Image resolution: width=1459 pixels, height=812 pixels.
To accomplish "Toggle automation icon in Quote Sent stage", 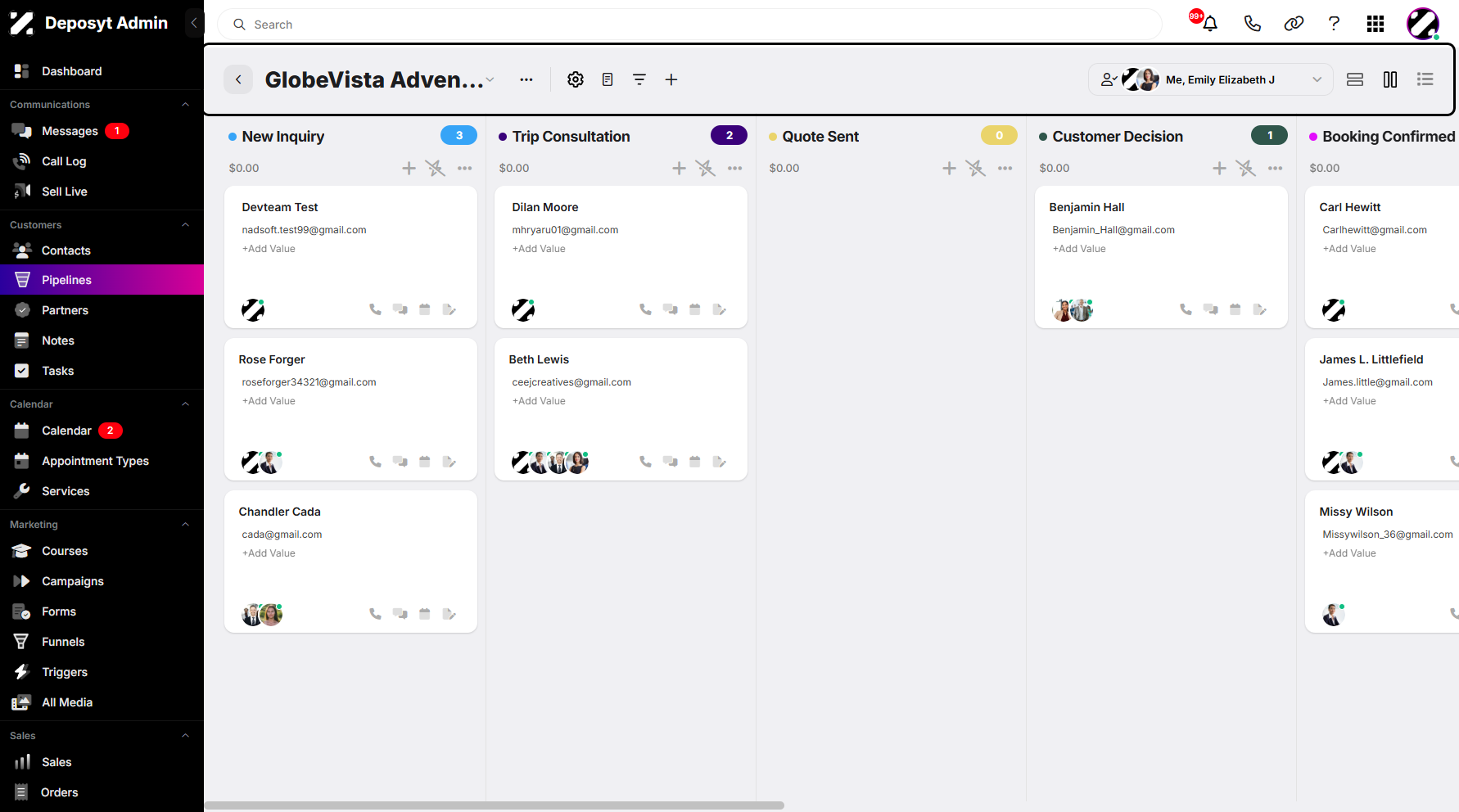I will coord(975,168).
